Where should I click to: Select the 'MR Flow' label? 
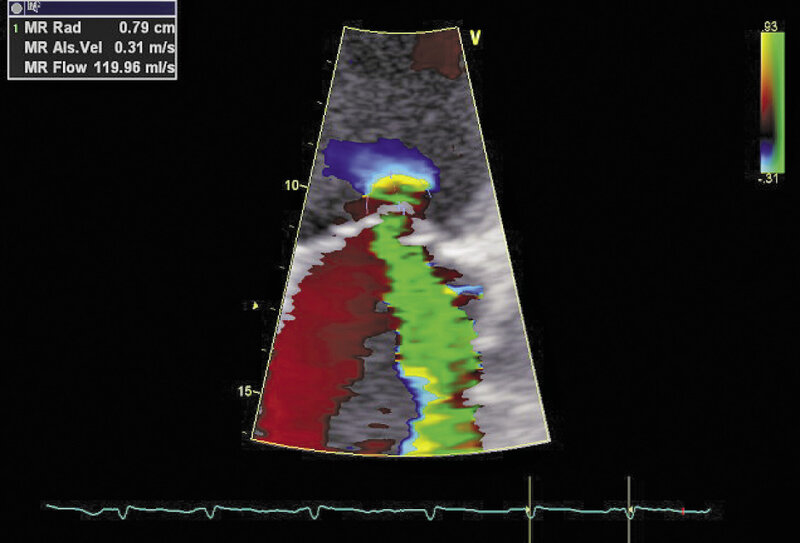coord(56,67)
